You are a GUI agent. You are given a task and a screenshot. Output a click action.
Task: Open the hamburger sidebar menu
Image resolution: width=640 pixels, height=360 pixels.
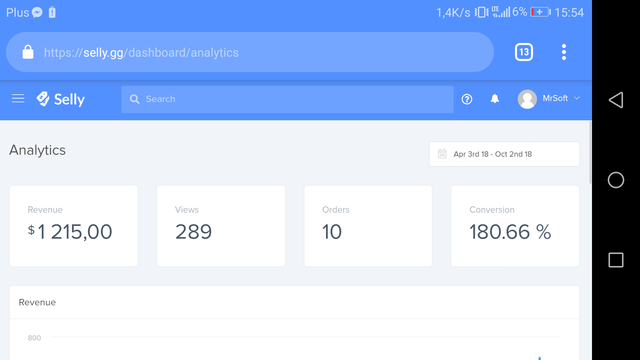point(18,98)
